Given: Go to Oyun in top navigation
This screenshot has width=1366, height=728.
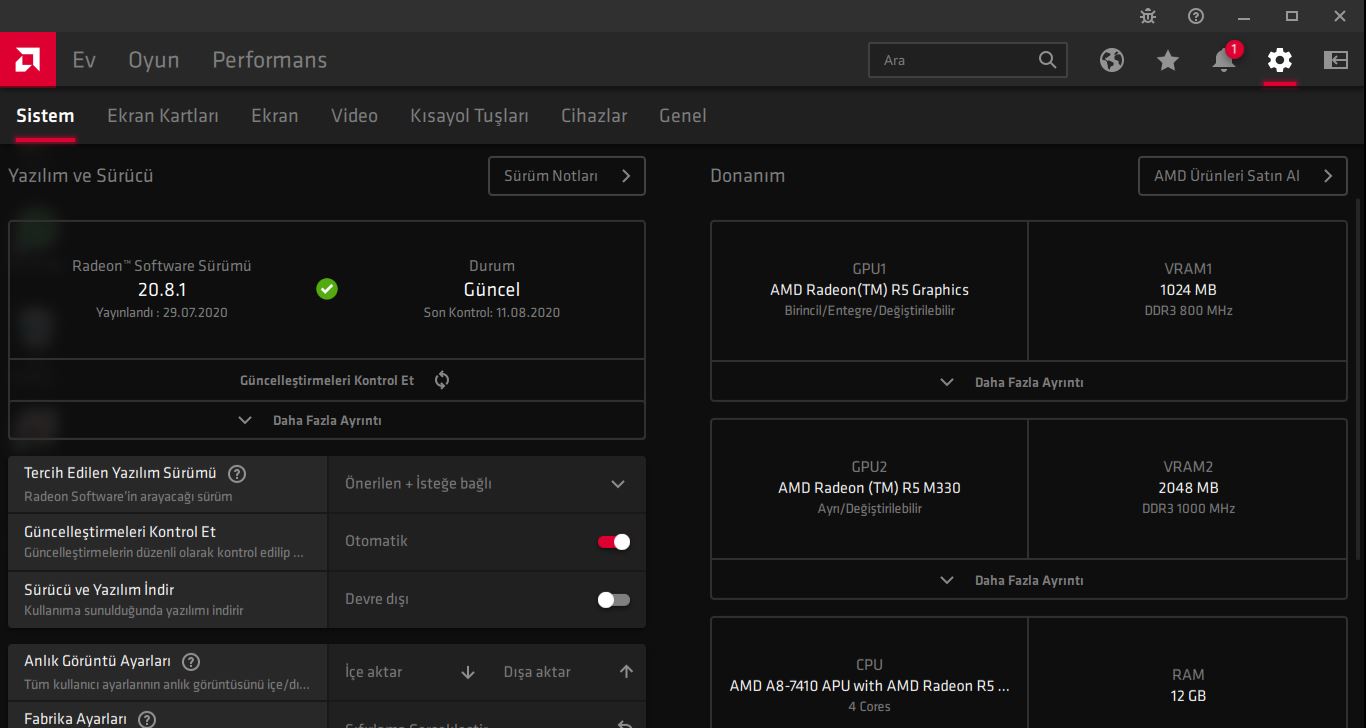Looking at the screenshot, I should pyautogui.click(x=154, y=60).
